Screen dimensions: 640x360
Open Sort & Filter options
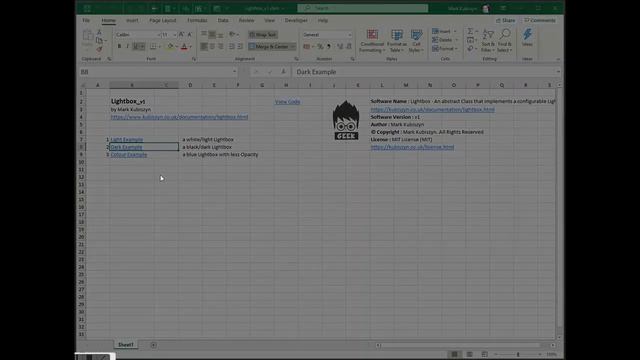pyautogui.click(x=488, y=41)
